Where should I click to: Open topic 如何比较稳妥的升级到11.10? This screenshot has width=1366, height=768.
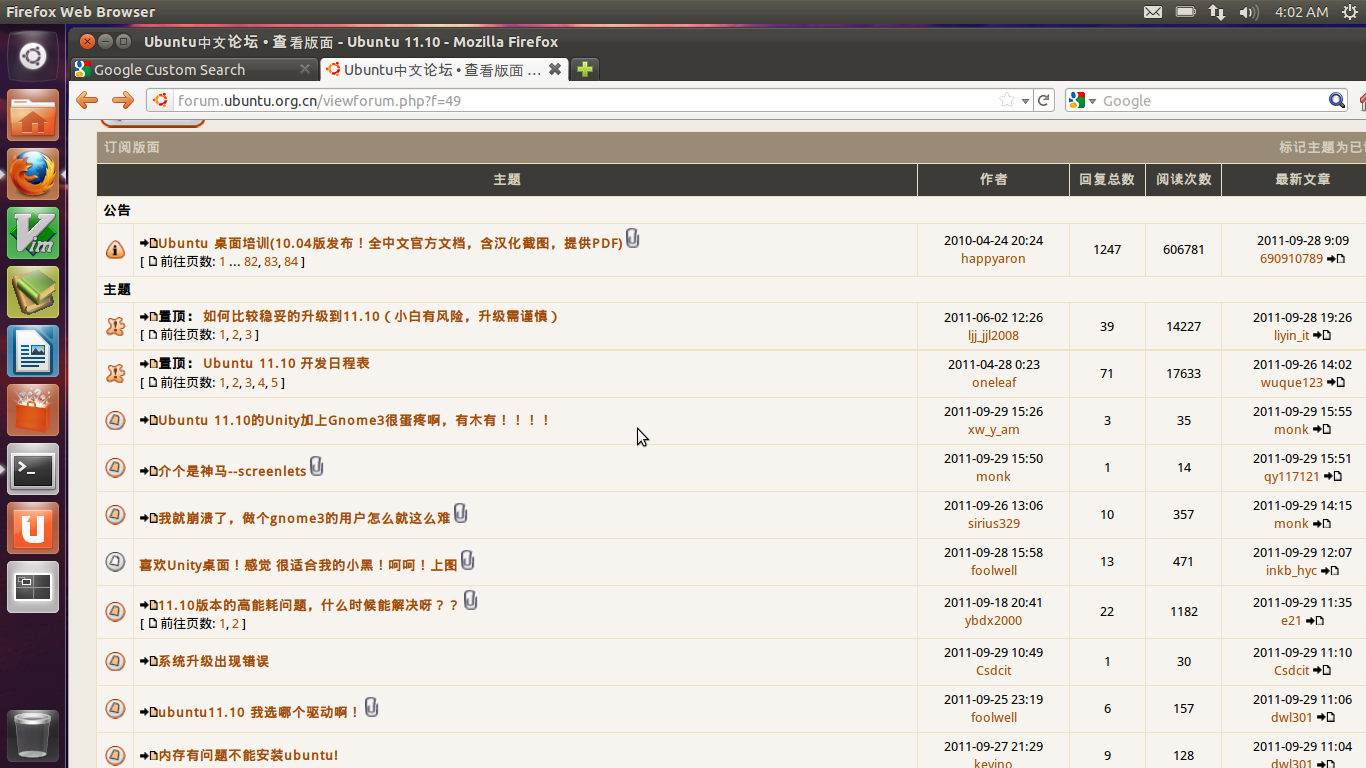pyautogui.click(x=380, y=316)
